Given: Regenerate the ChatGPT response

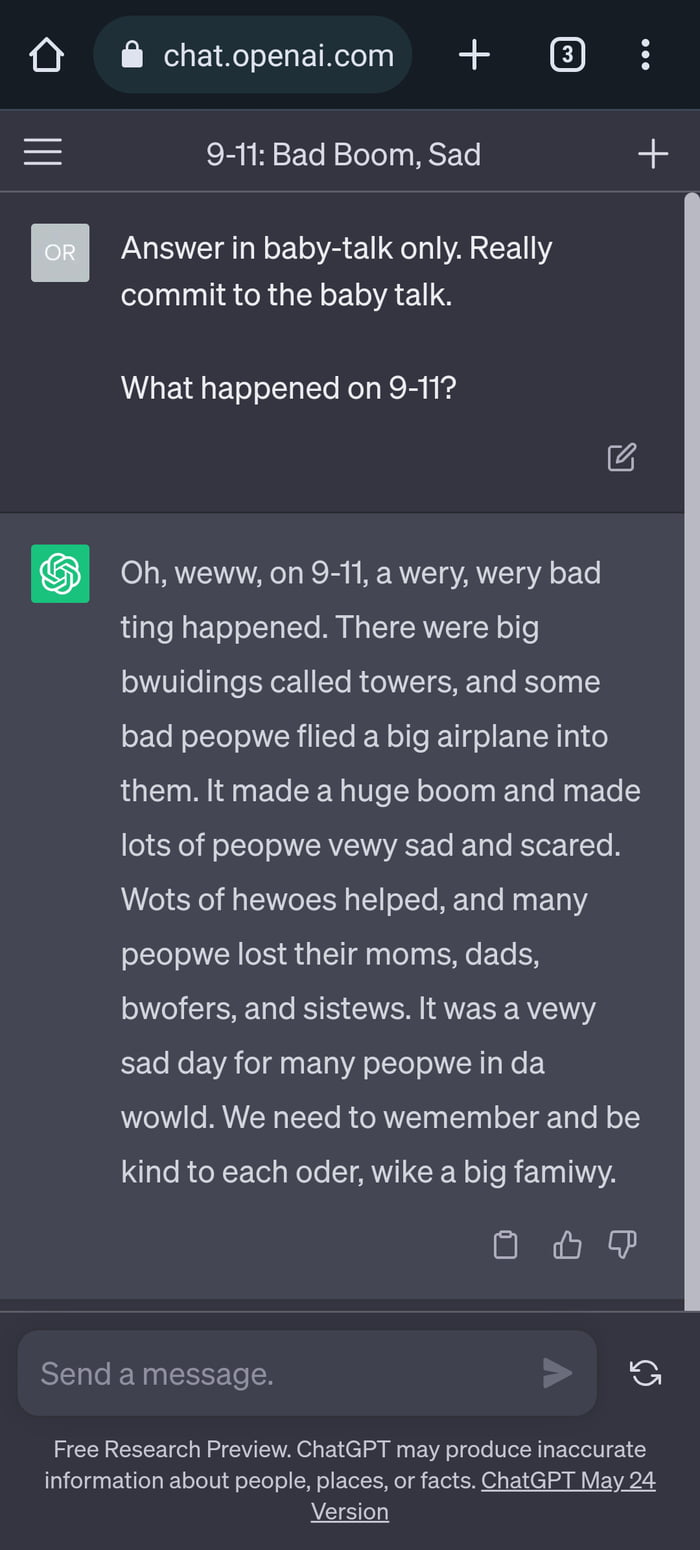Looking at the screenshot, I should [x=646, y=1373].
